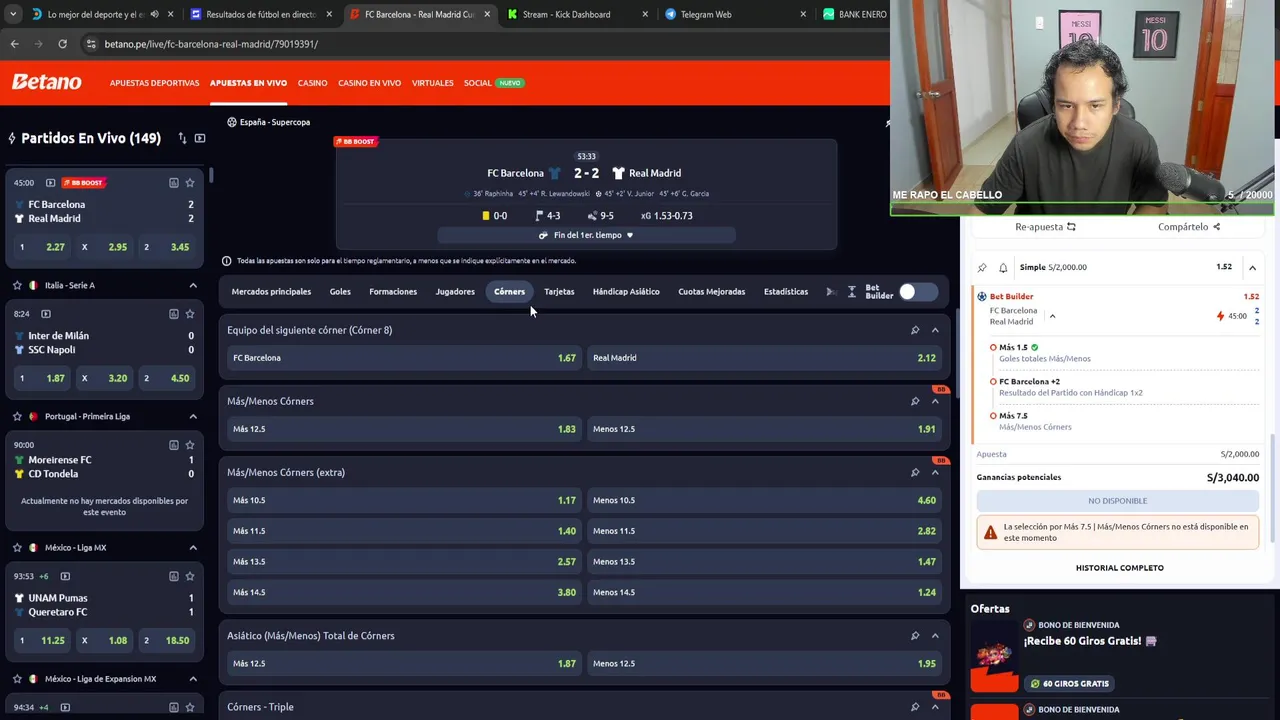This screenshot has width=1280, height=720.
Task: Open the Jugadores tab
Action: point(455,292)
